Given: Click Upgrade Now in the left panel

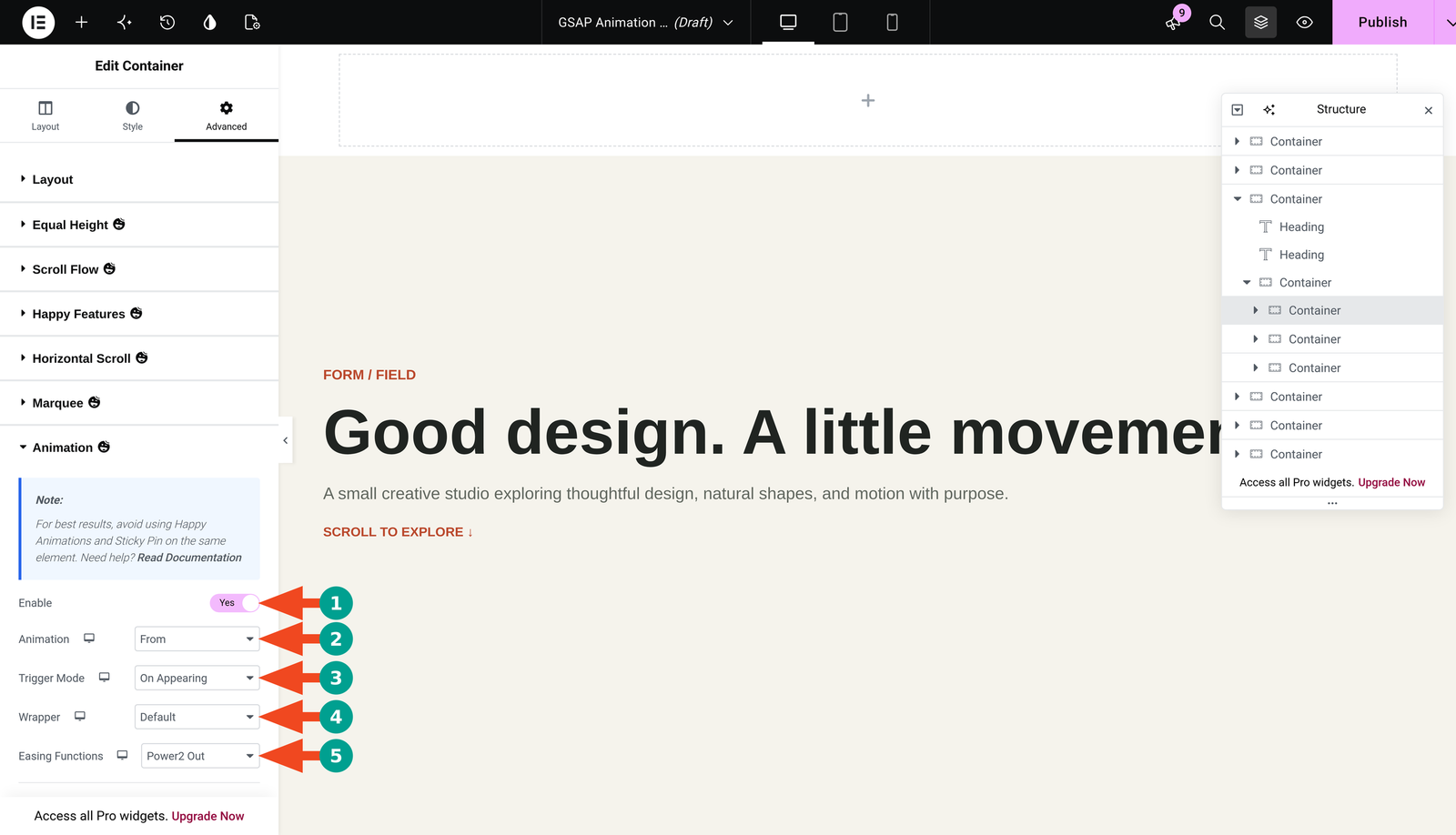Looking at the screenshot, I should pyautogui.click(x=207, y=816).
